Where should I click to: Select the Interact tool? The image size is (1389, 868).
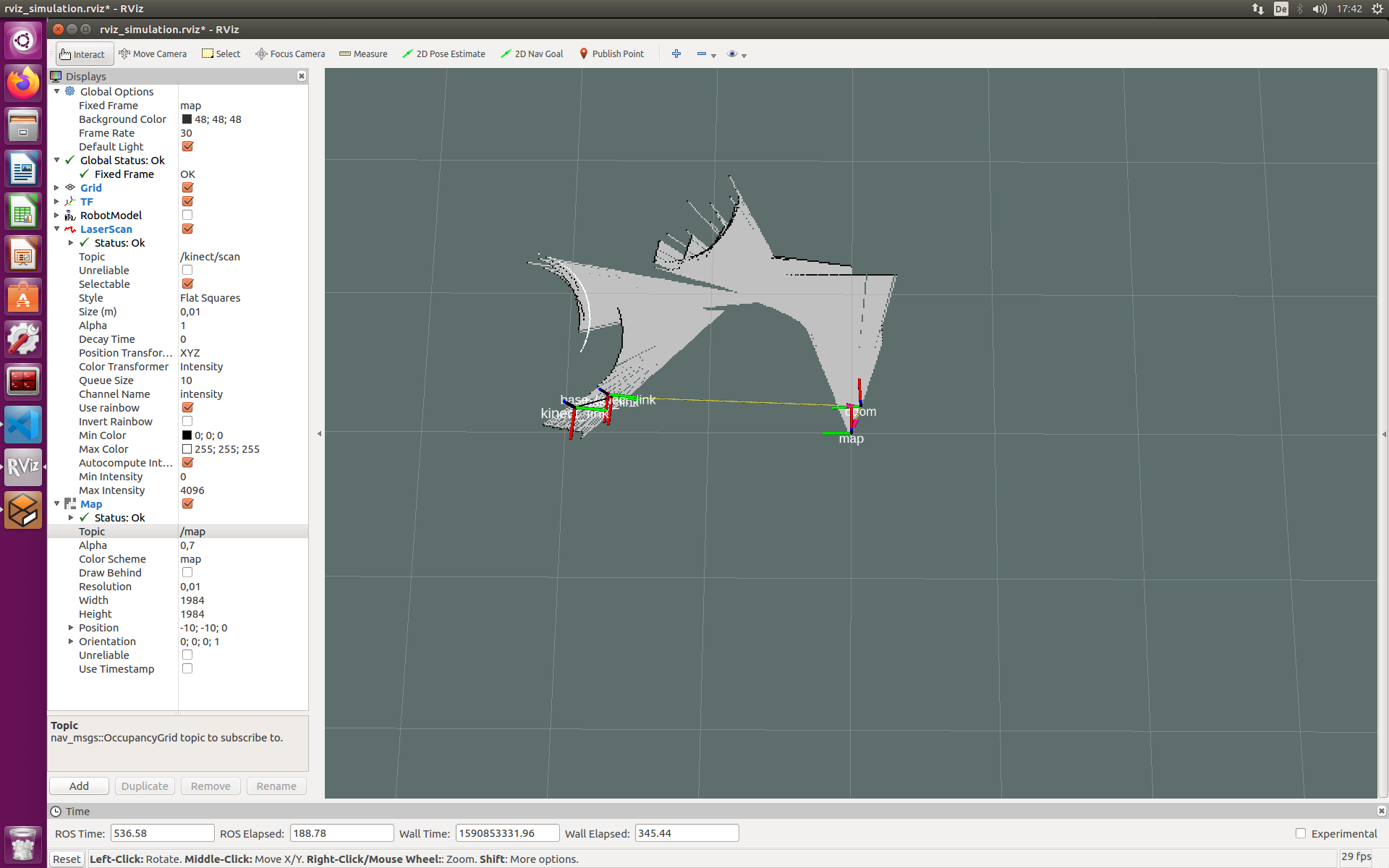(84, 54)
